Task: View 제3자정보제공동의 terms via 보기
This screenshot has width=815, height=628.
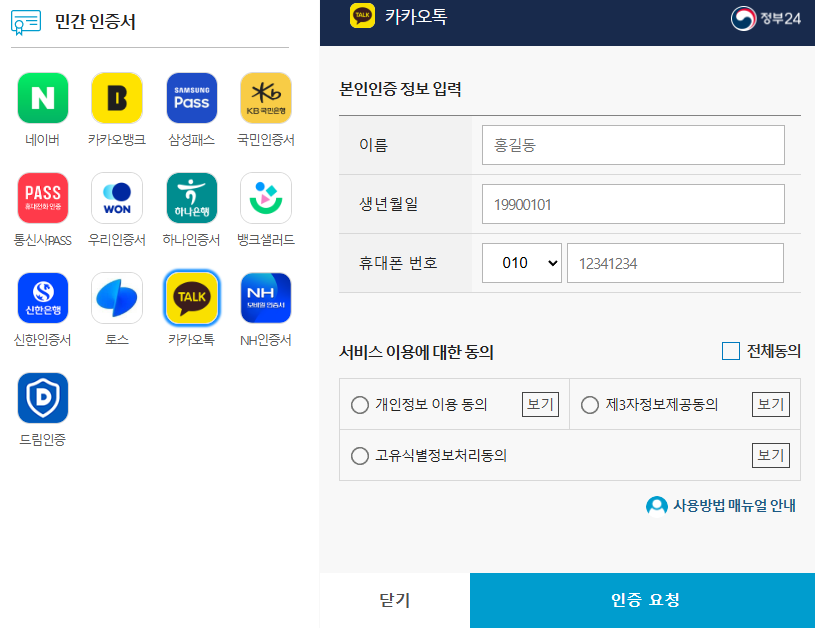Action: 771,404
